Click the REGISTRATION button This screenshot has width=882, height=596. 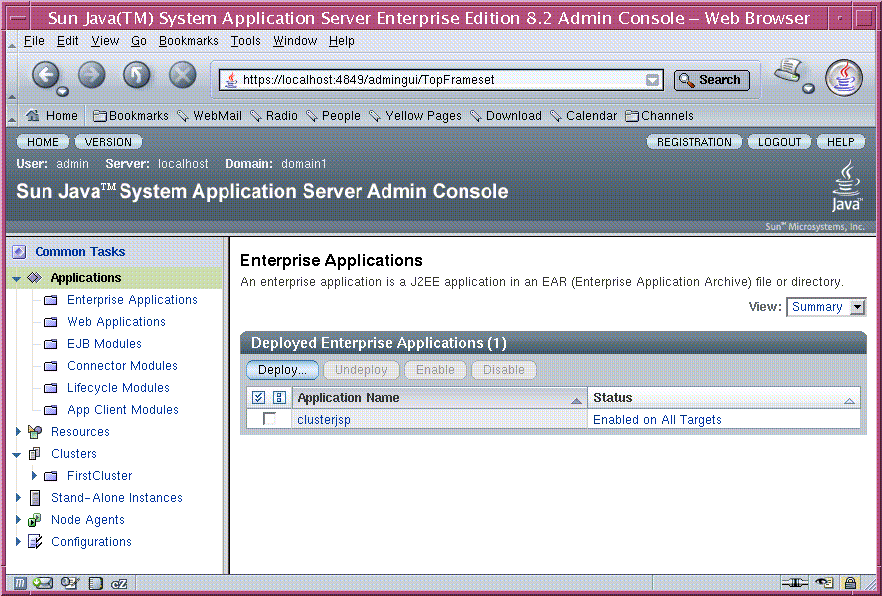tap(694, 142)
